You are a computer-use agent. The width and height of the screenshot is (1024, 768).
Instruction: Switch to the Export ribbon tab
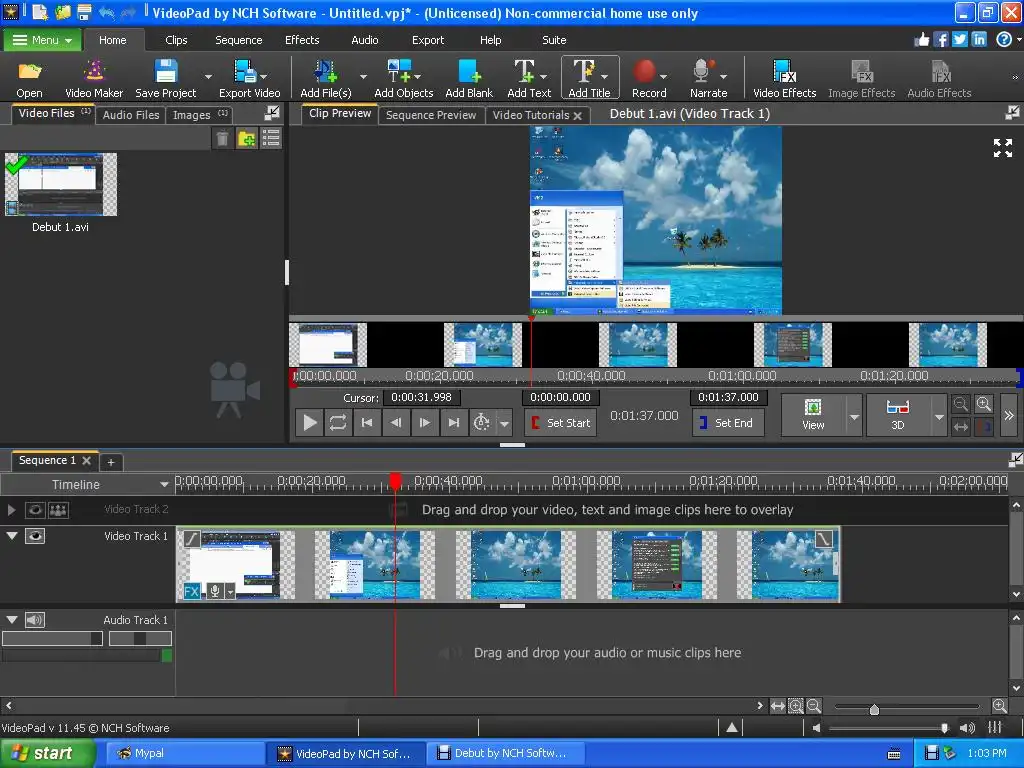point(428,40)
